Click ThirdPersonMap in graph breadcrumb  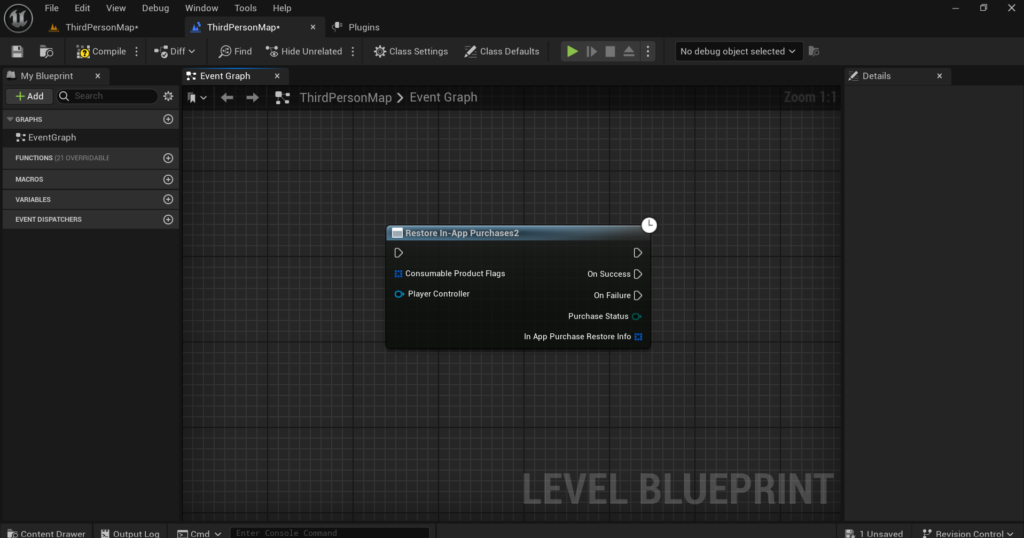coord(345,97)
